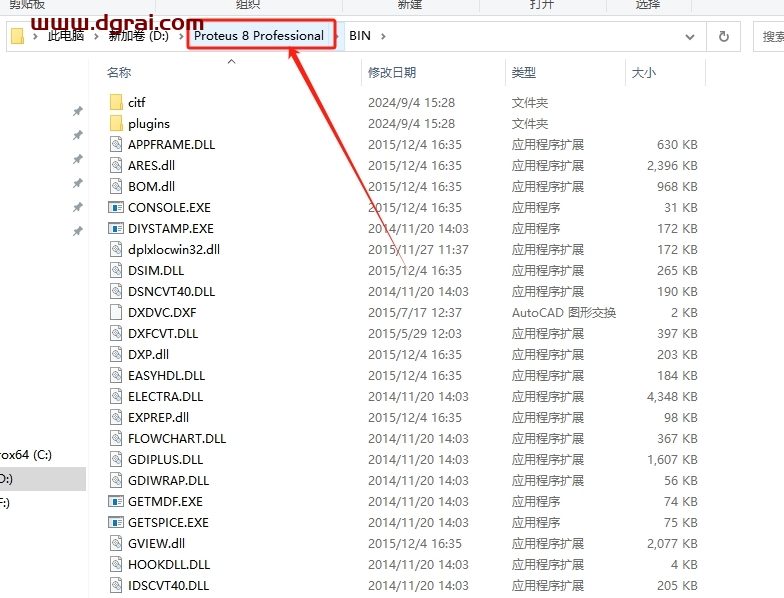The width and height of the screenshot is (784, 598).
Task: Select the GDIWRAP.DLL file icon
Action: tap(116, 480)
